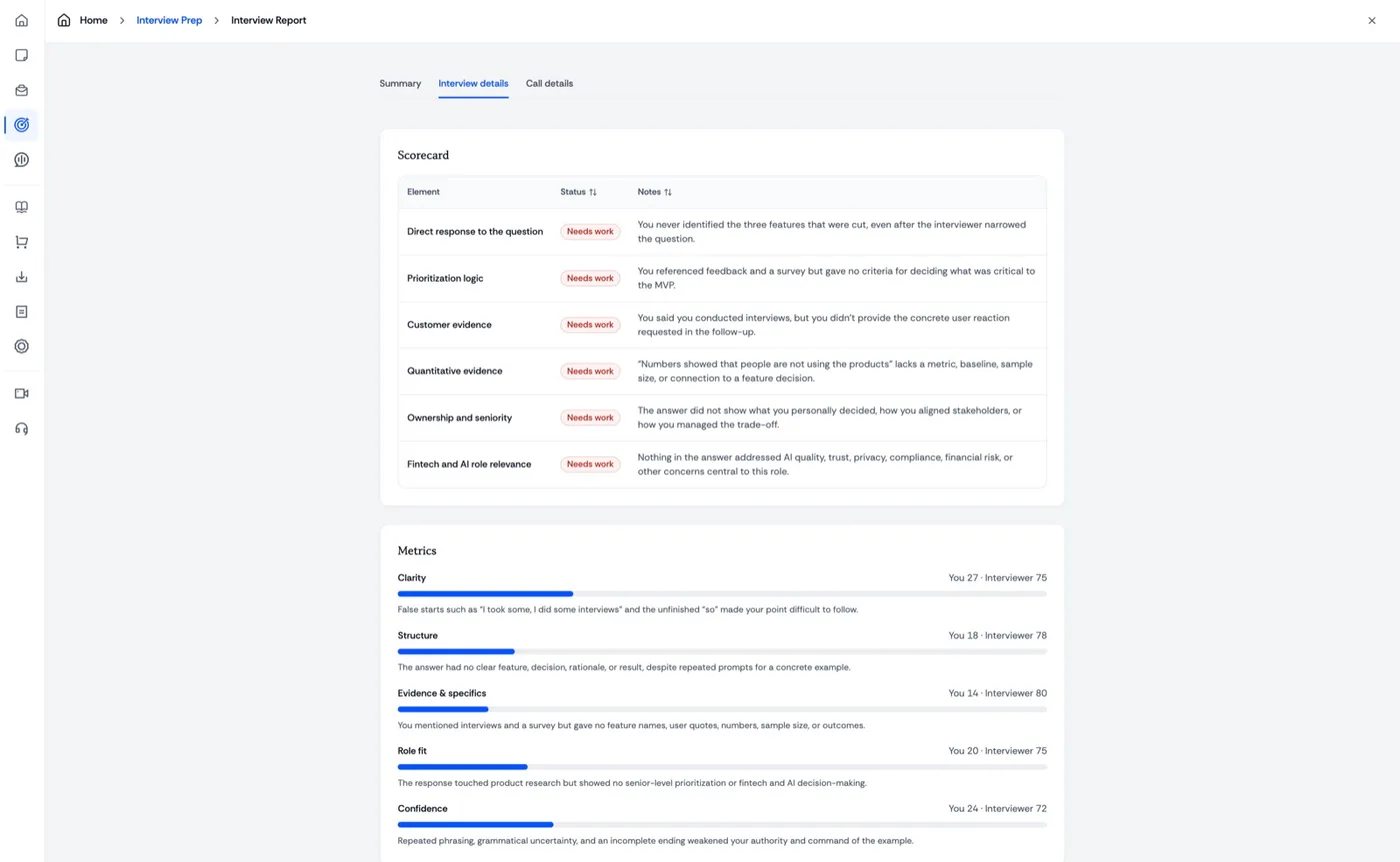Click the "Metrics" section heading
The width and height of the screenshot is (1400, 862).
[417, 551]
